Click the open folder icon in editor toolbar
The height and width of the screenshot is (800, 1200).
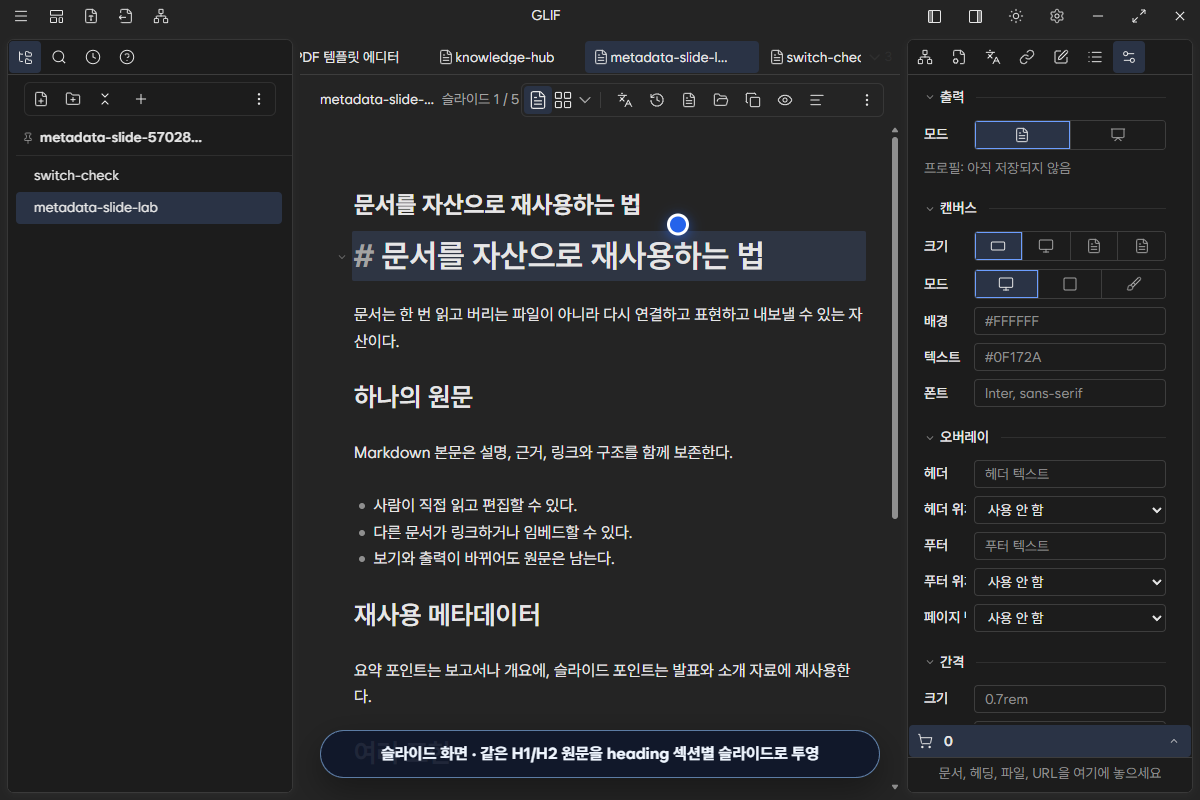(721, 100)
